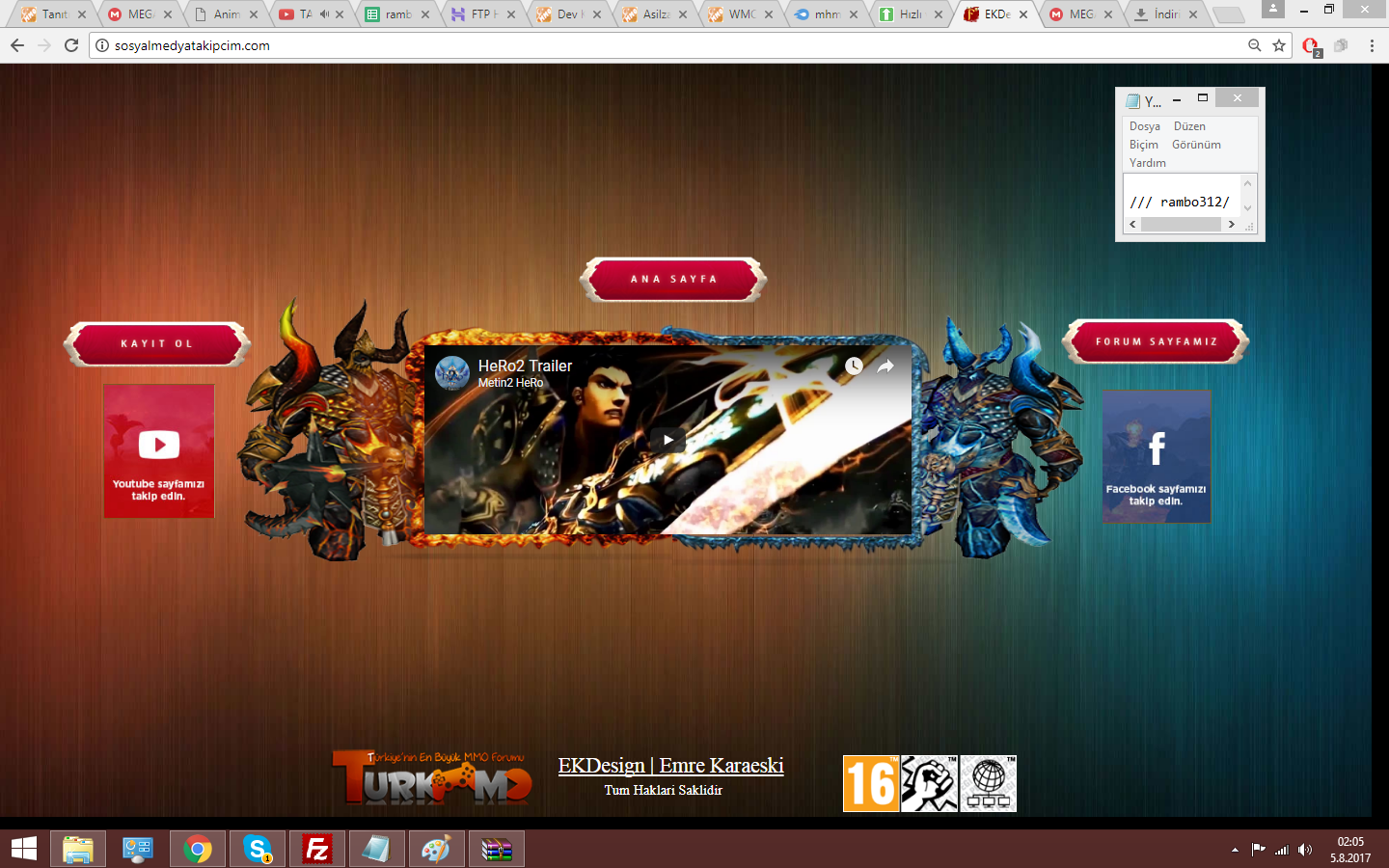The image size is (1389, 868).
Task: Click the Notepad scroll right arrow
Action: [x=1231, y=225]
